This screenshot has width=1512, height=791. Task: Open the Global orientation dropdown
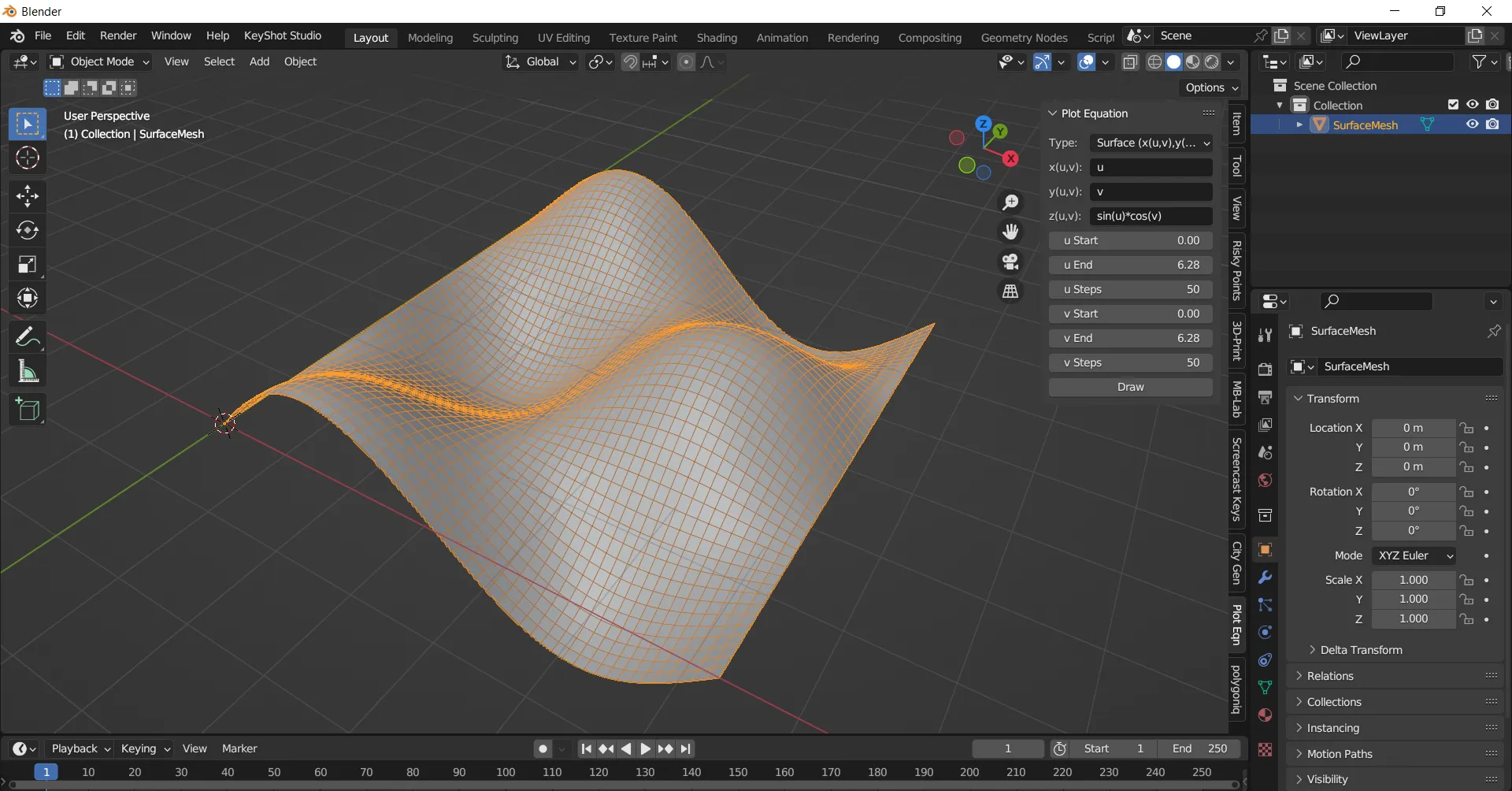(x=541, y=62)
